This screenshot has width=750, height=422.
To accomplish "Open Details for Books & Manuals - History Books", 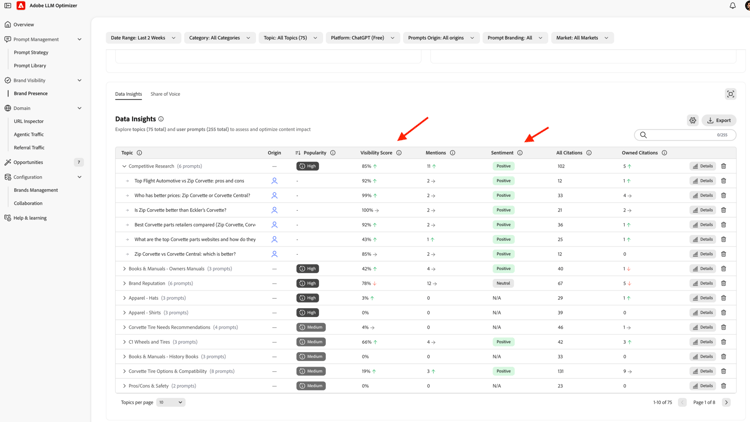I will [x=702, y=357].
